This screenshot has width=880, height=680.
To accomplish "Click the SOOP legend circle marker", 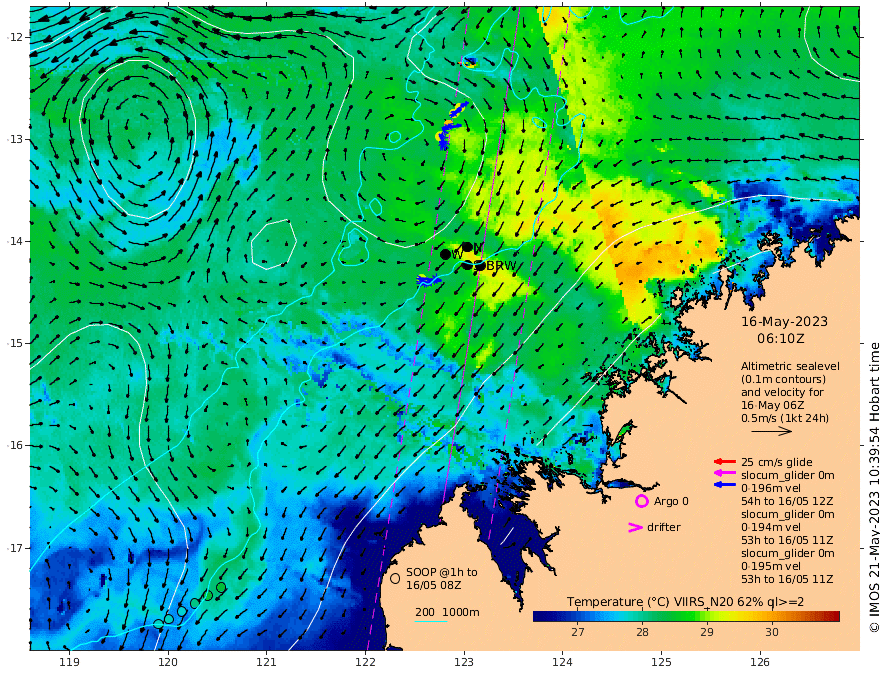I will point(395,578).
